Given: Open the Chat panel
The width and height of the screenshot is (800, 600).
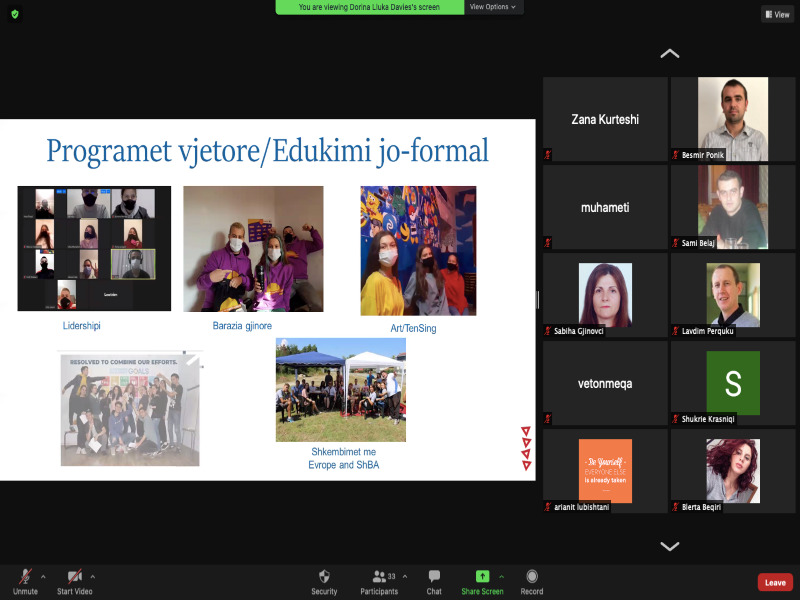Looking at the screenshot, I should point(434,577).
